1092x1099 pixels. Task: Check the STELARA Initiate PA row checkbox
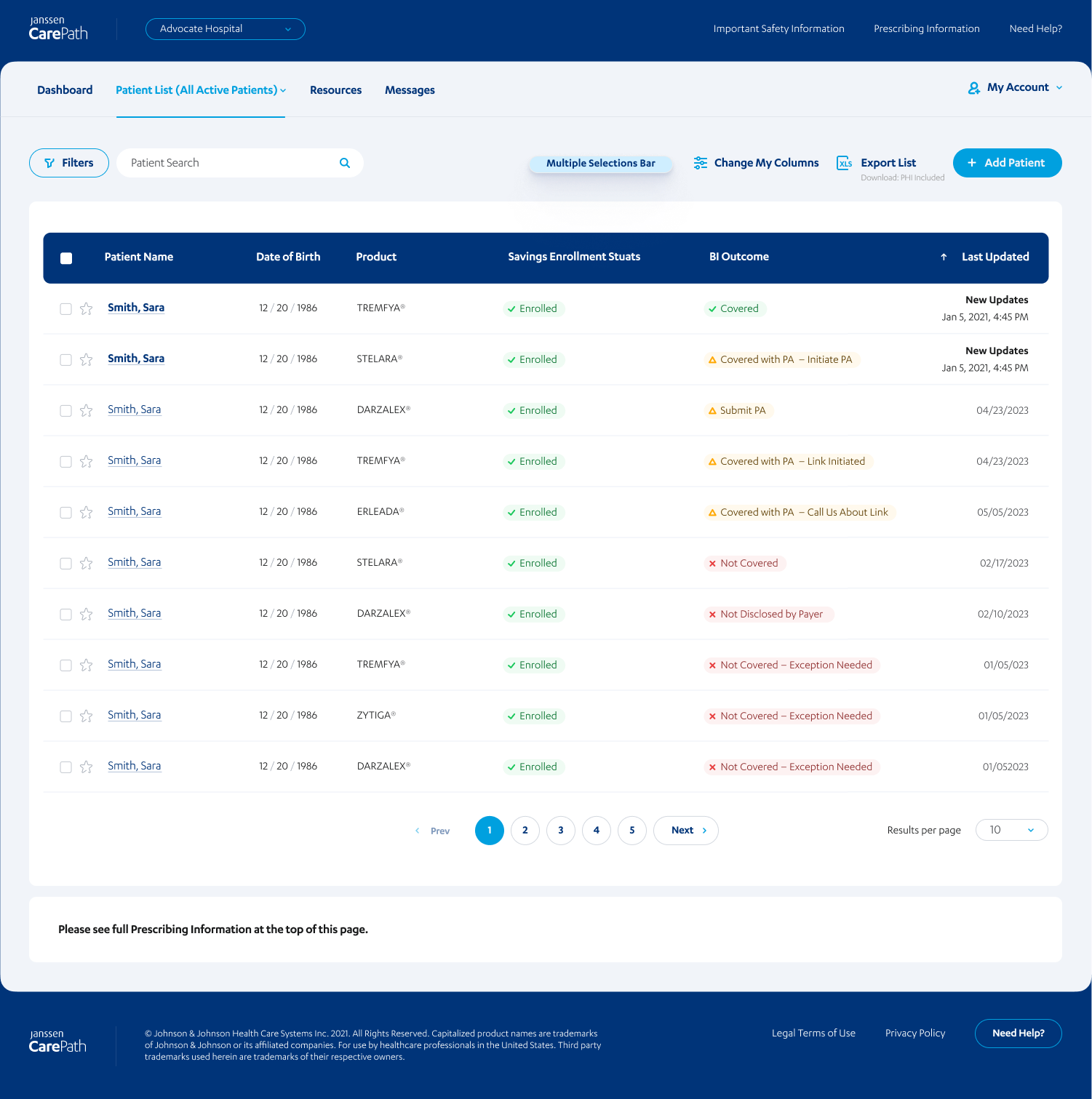(x=65, y=360)
